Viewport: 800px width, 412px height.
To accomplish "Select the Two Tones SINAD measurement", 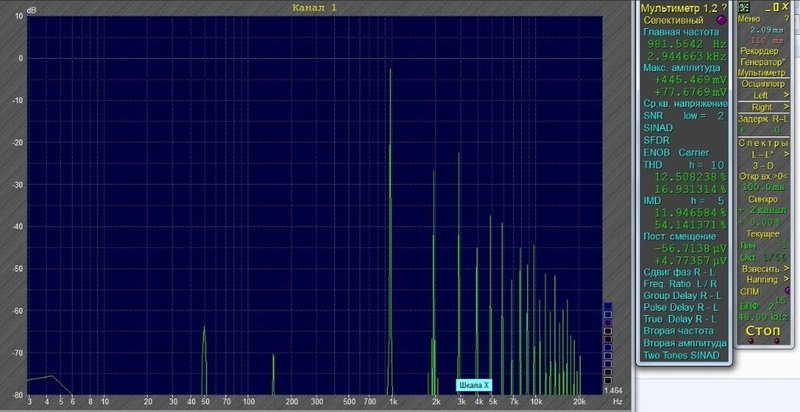I will coord(680,355).
